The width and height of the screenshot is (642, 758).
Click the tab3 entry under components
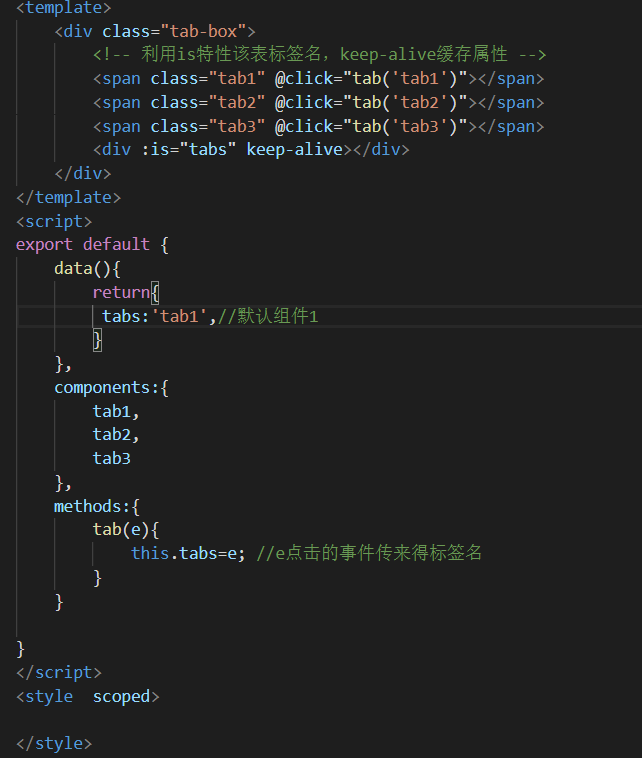click(x=112, y=458)
